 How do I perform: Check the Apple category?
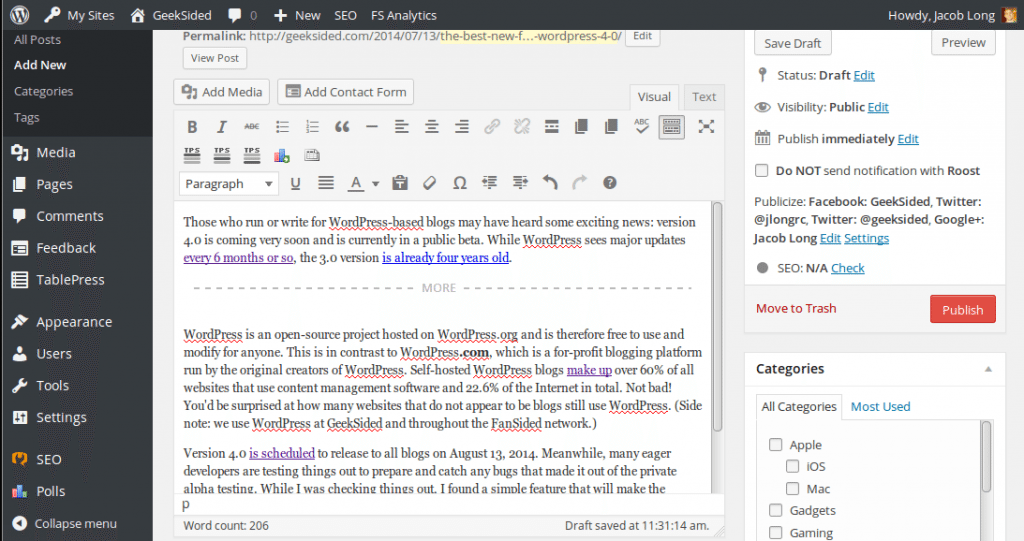775,444
